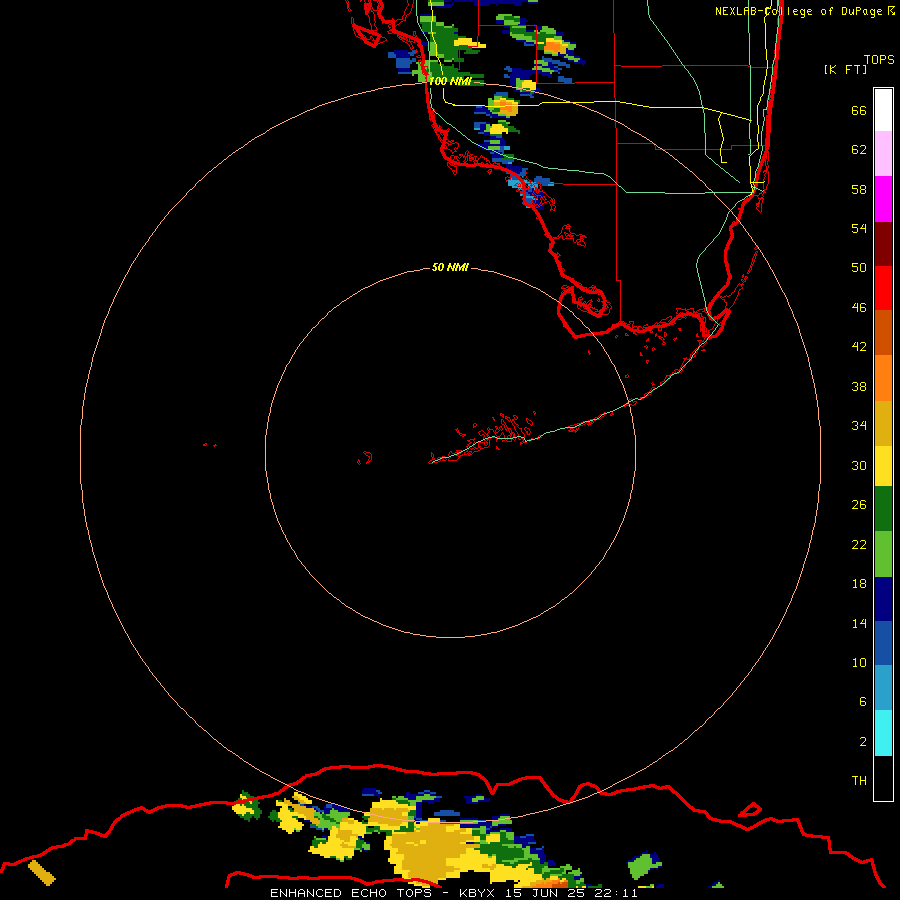Screen dimensions: 900x900
Task: Select the dark red swatch in the color scale
Action: click(x=883, y=244)
